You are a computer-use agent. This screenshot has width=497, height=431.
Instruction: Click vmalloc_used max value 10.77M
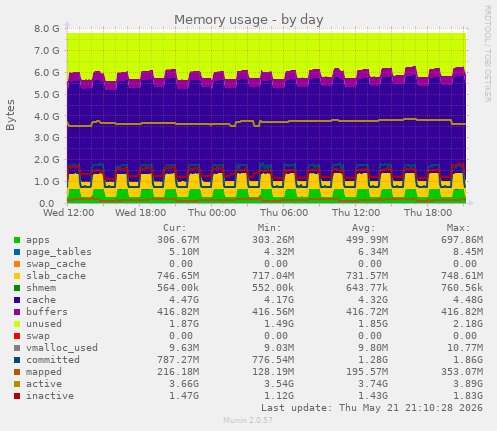click(465, 348)
